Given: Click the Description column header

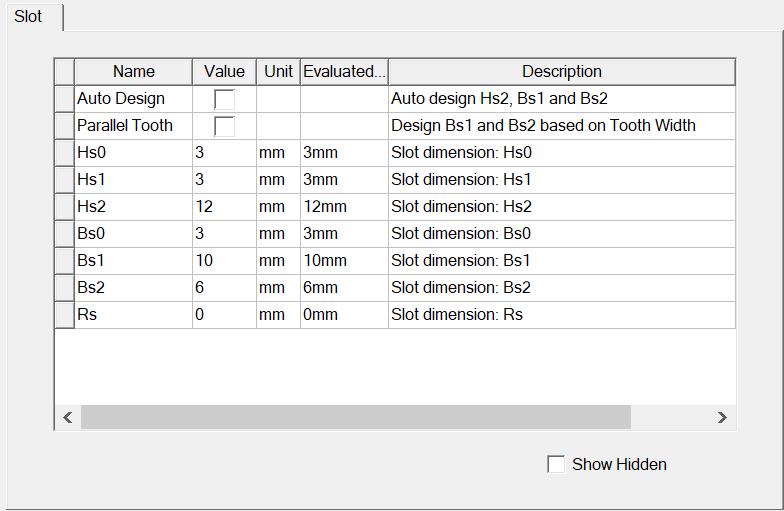Looking at the screenshot, I should 562,72.
